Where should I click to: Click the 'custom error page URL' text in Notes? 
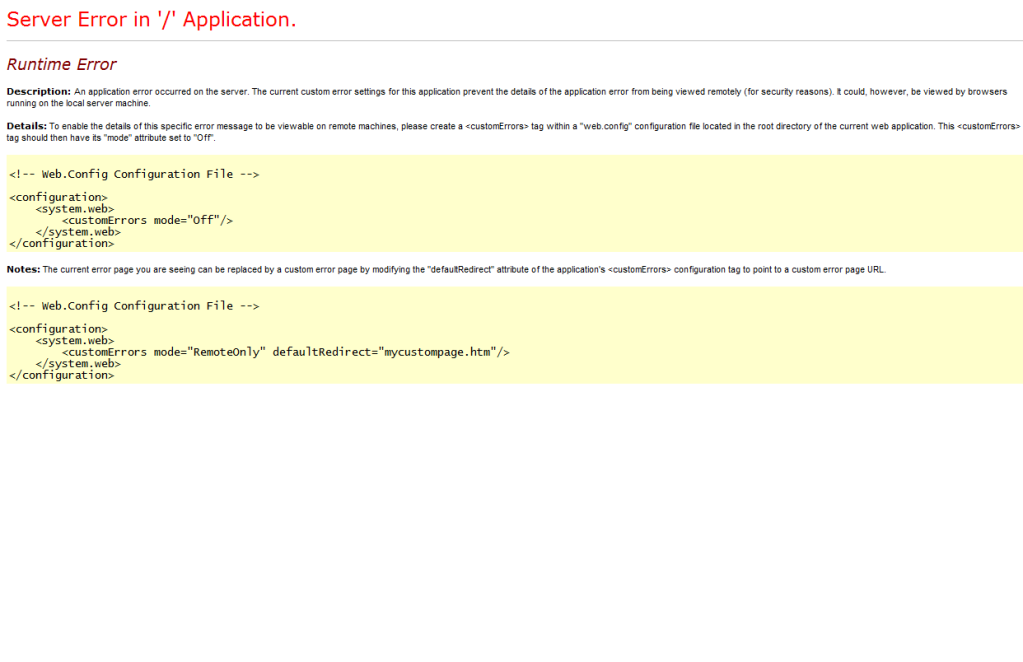click(838, 269)
